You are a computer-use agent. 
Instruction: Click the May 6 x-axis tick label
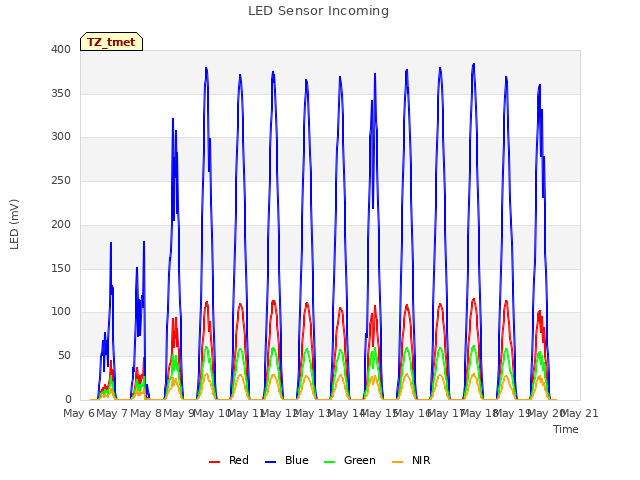pos(79,413)
